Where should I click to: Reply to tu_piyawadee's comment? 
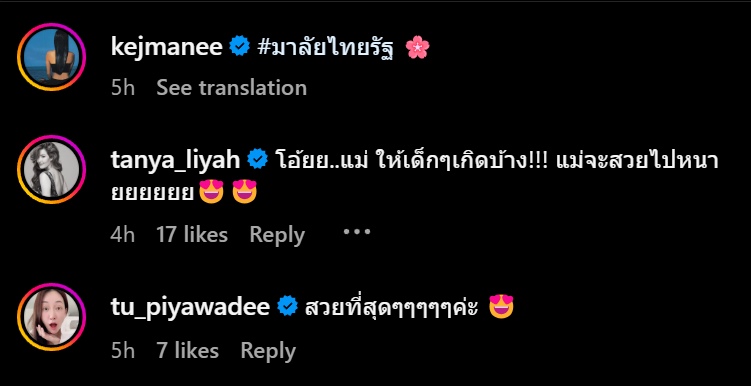268,351
